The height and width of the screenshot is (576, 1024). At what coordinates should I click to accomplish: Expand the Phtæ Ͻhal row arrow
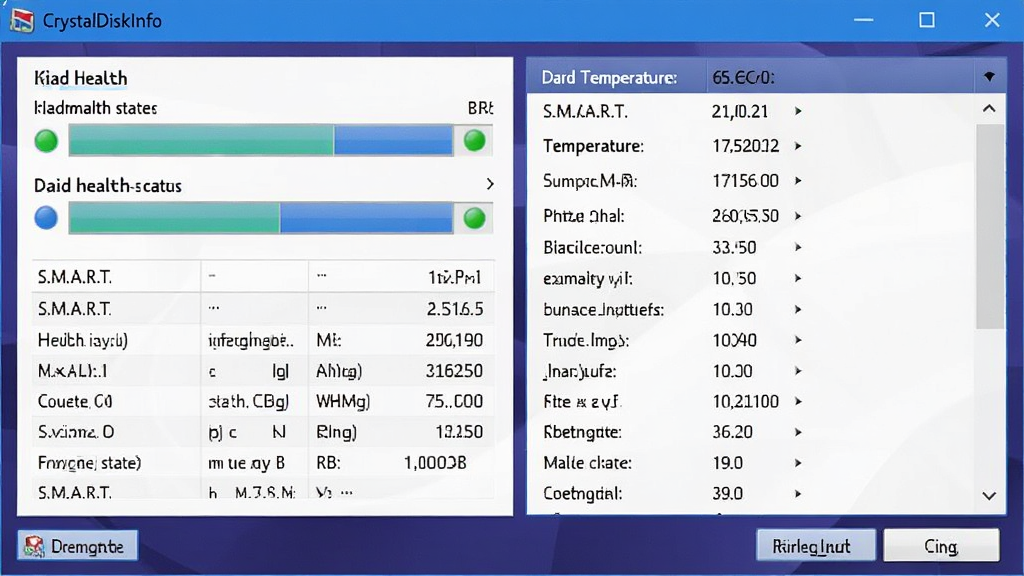tap(798, 216)
